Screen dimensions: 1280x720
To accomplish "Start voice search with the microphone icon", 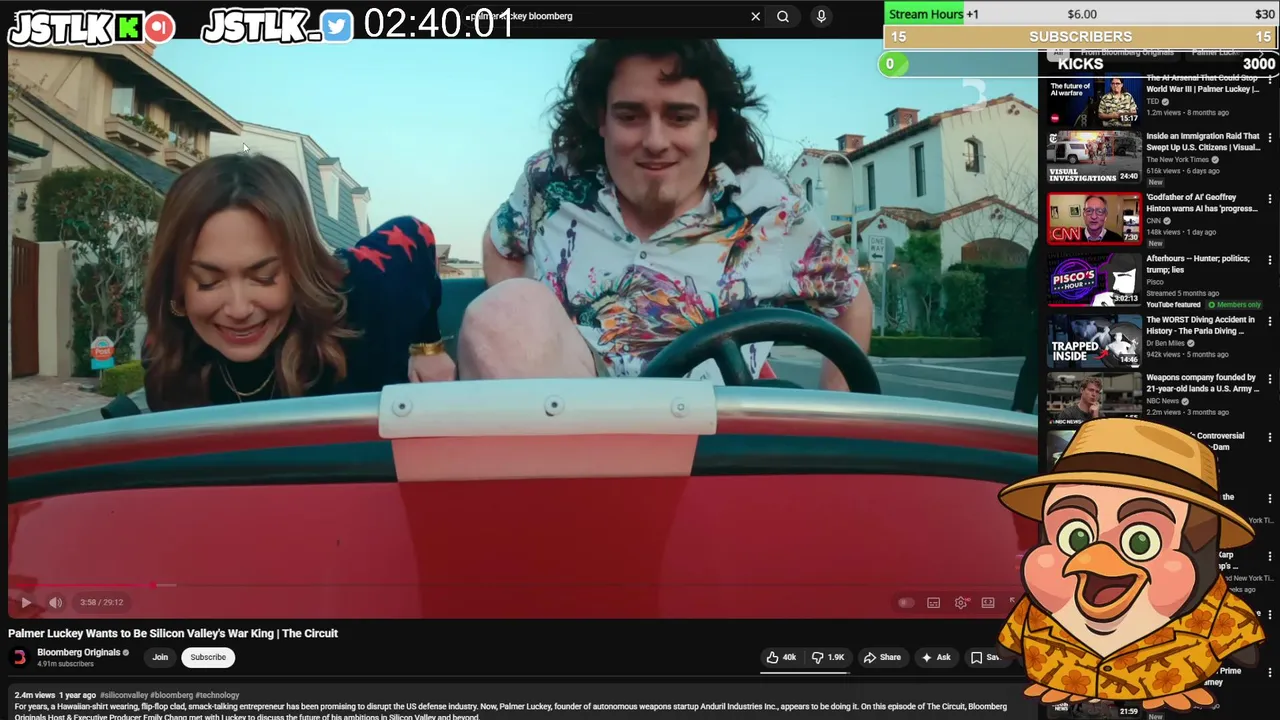I will tap(821, 16).
